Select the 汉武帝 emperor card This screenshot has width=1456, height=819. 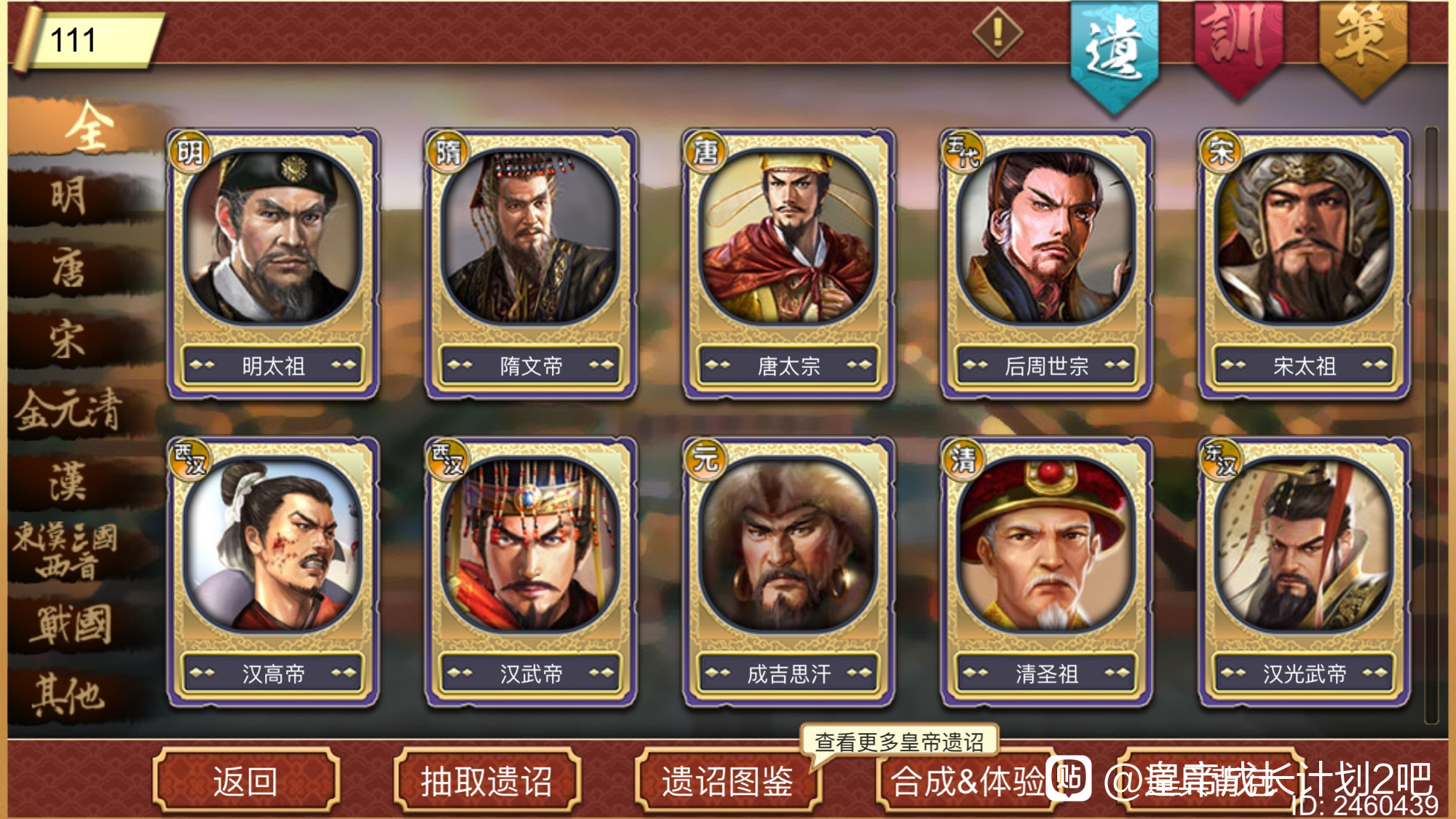pos(531,572)
